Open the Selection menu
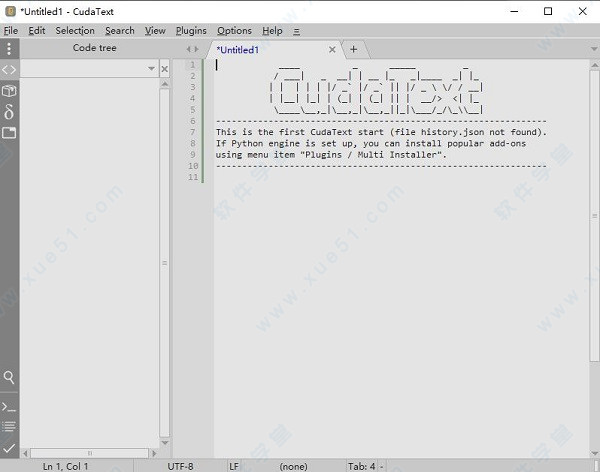Screen dimensions: 600x472 tap(75, 31)
